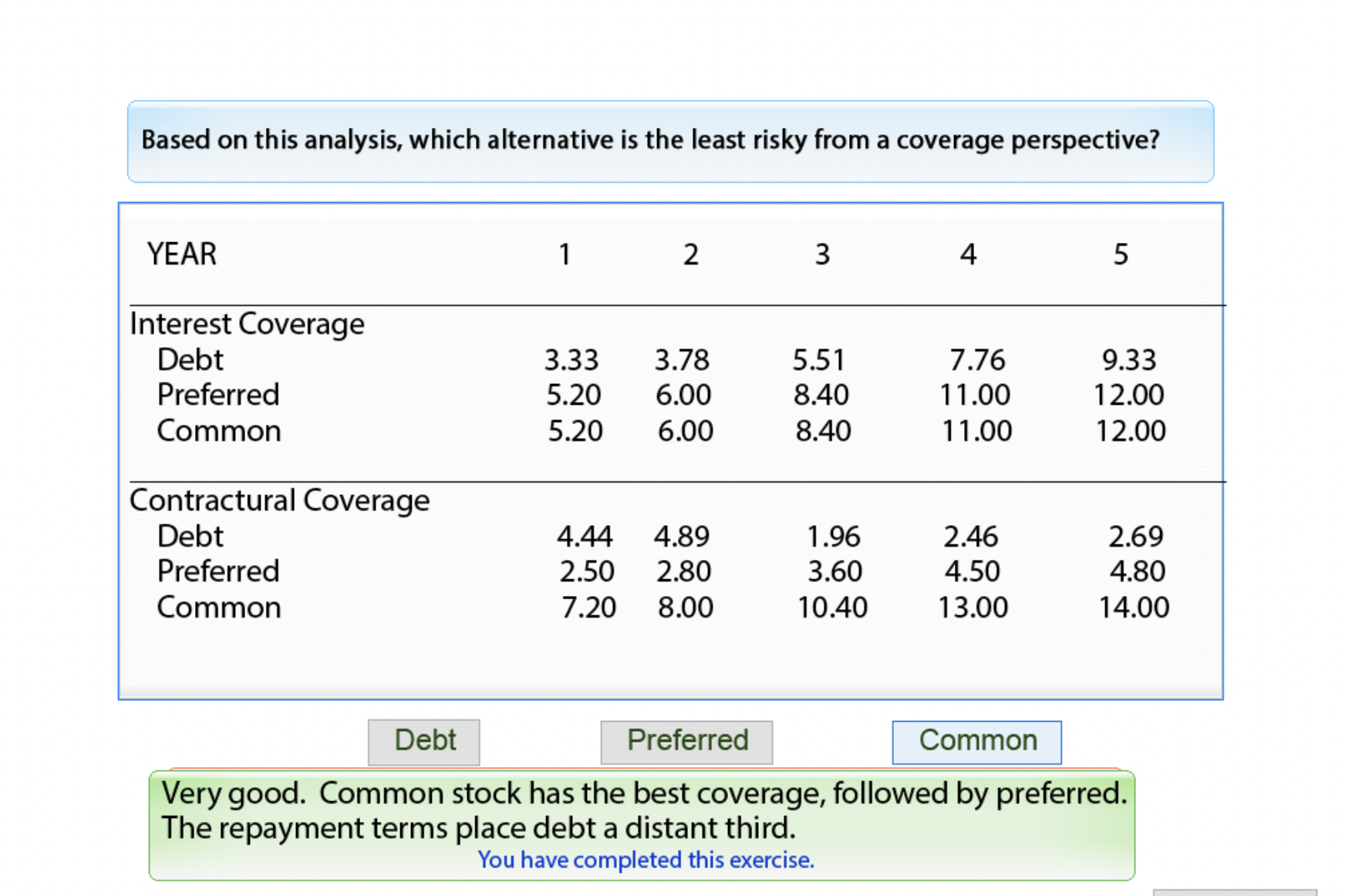Image resolution: width=1345 pixels, height=896 pixels.
Task: Select Preferred contractual coverage value 3.60
Action: click(x=834, y=571)
